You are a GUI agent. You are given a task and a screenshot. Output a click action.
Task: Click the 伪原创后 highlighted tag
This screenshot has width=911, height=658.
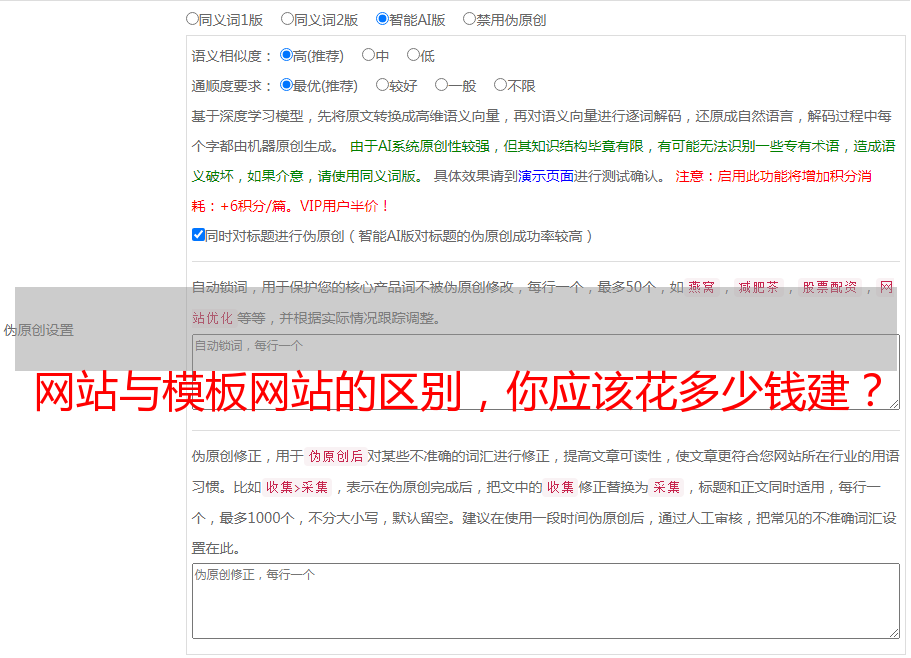[336, 456]
